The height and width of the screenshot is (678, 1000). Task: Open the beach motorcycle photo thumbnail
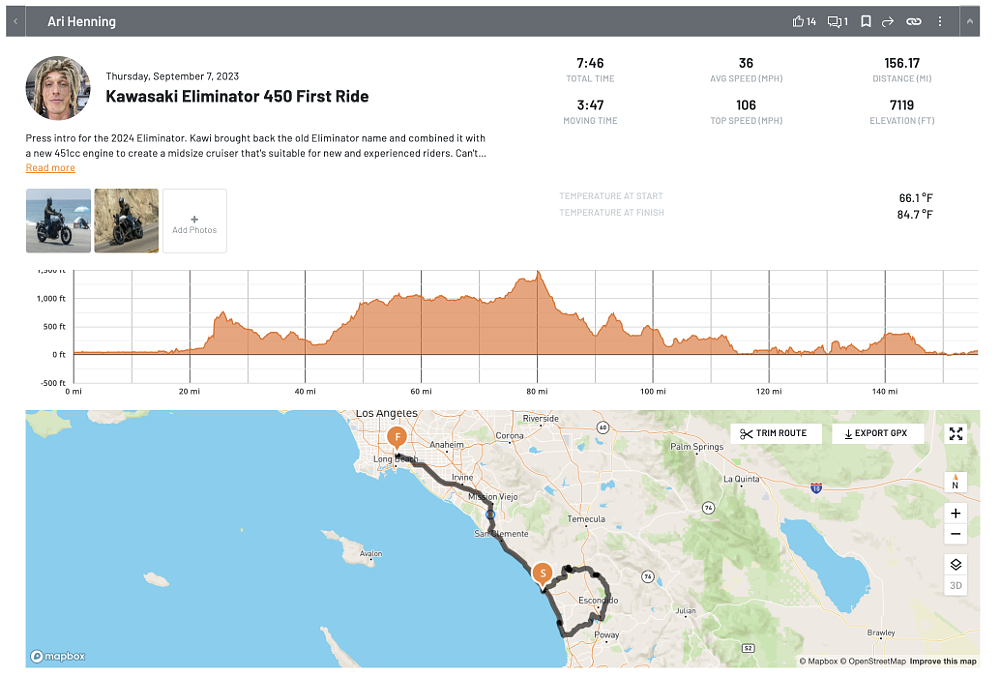(58, 221)
